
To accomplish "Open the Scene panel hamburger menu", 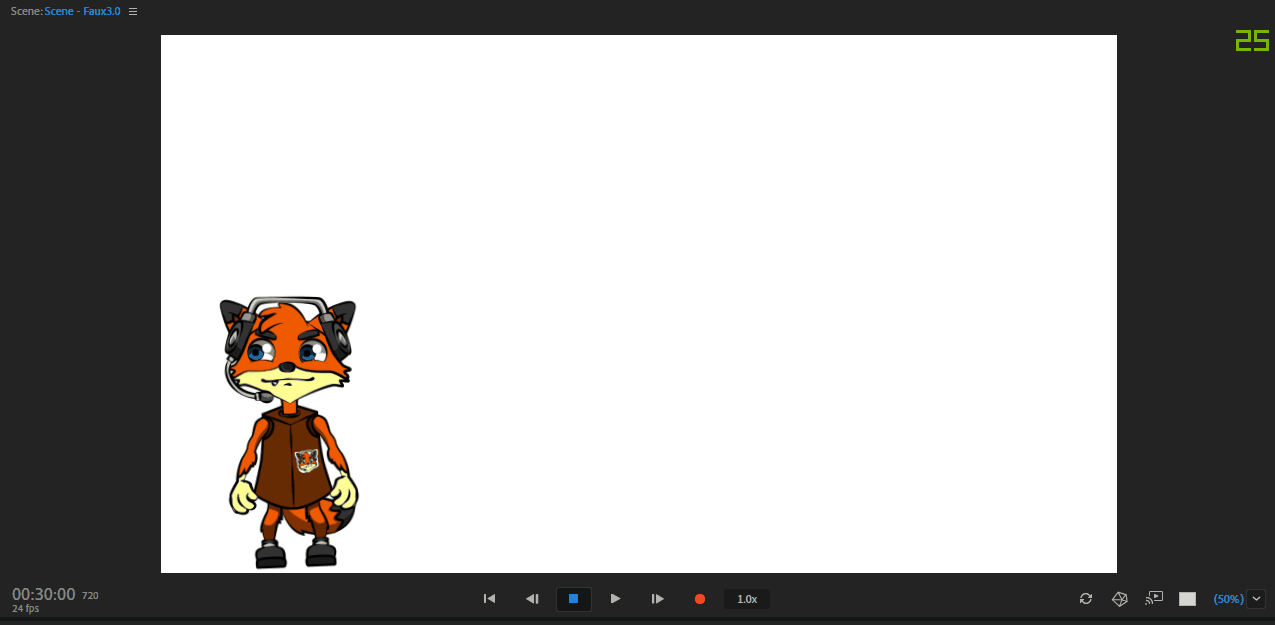I will click(x=133, y=11).
